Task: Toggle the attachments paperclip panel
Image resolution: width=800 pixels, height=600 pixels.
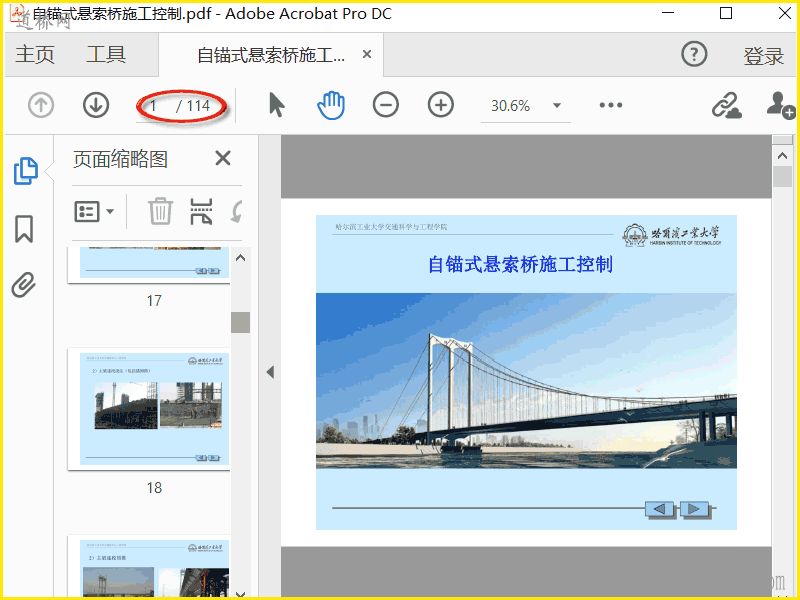Action: coord(24,286)
